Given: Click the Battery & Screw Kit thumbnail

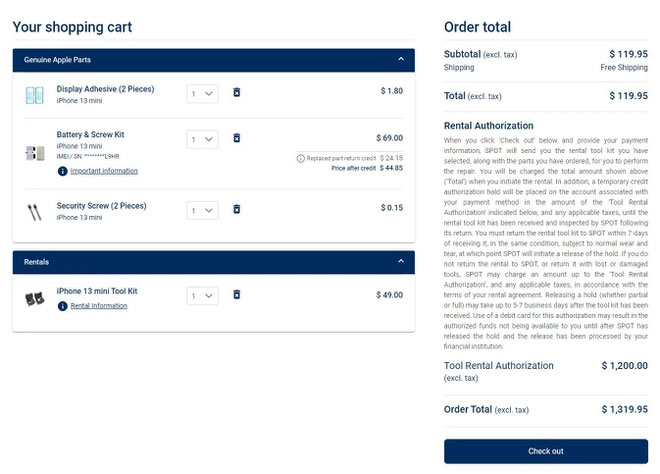Looking at the screenshot, I should pos(34,153).
